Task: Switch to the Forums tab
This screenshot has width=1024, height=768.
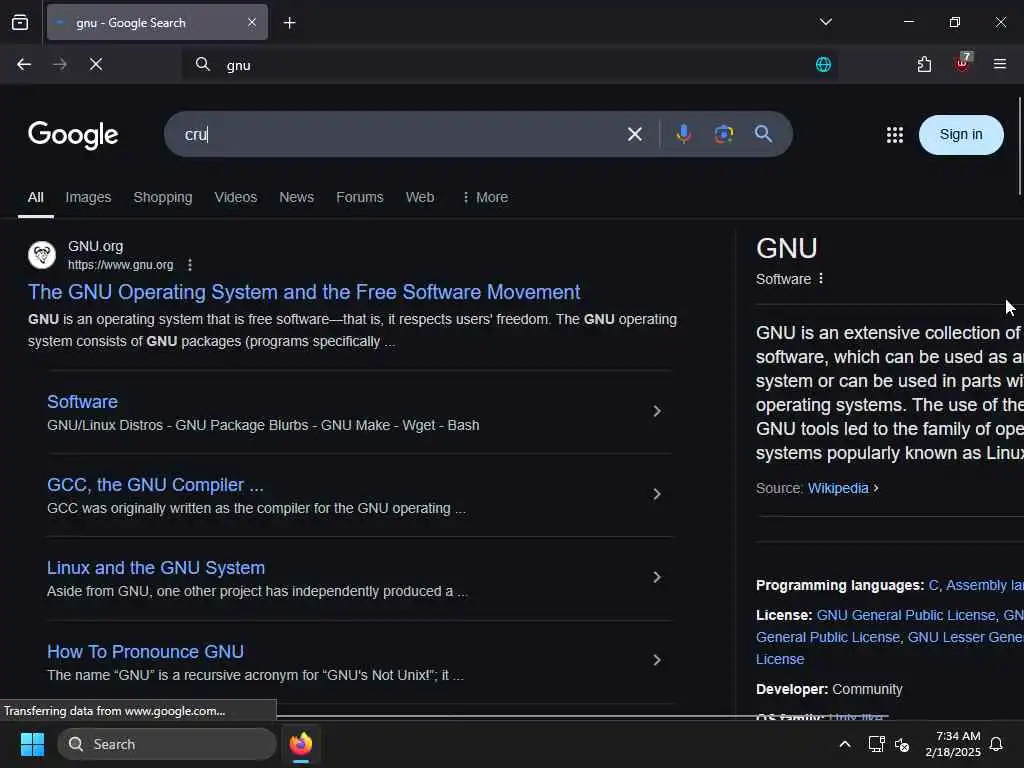Action: (x=360, y=197)
